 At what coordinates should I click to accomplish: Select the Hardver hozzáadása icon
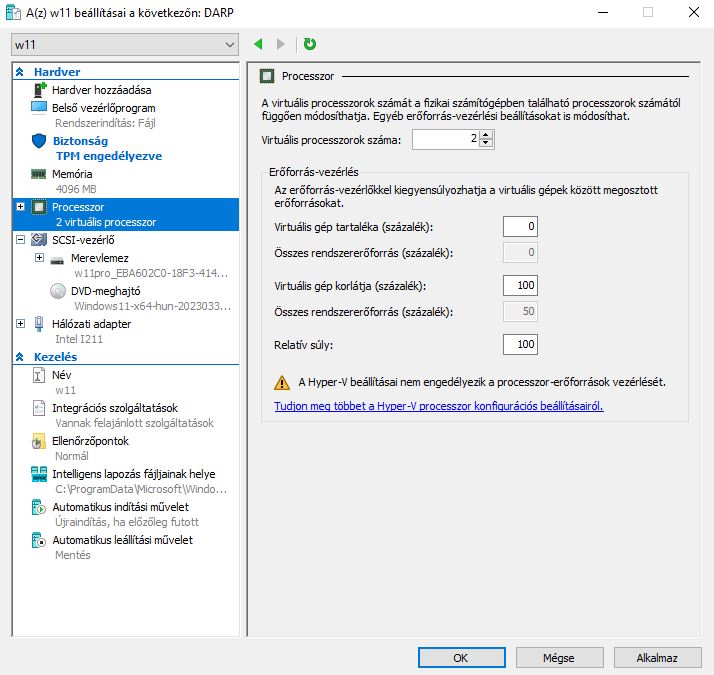pyautogui.click(x=40, y=91)
